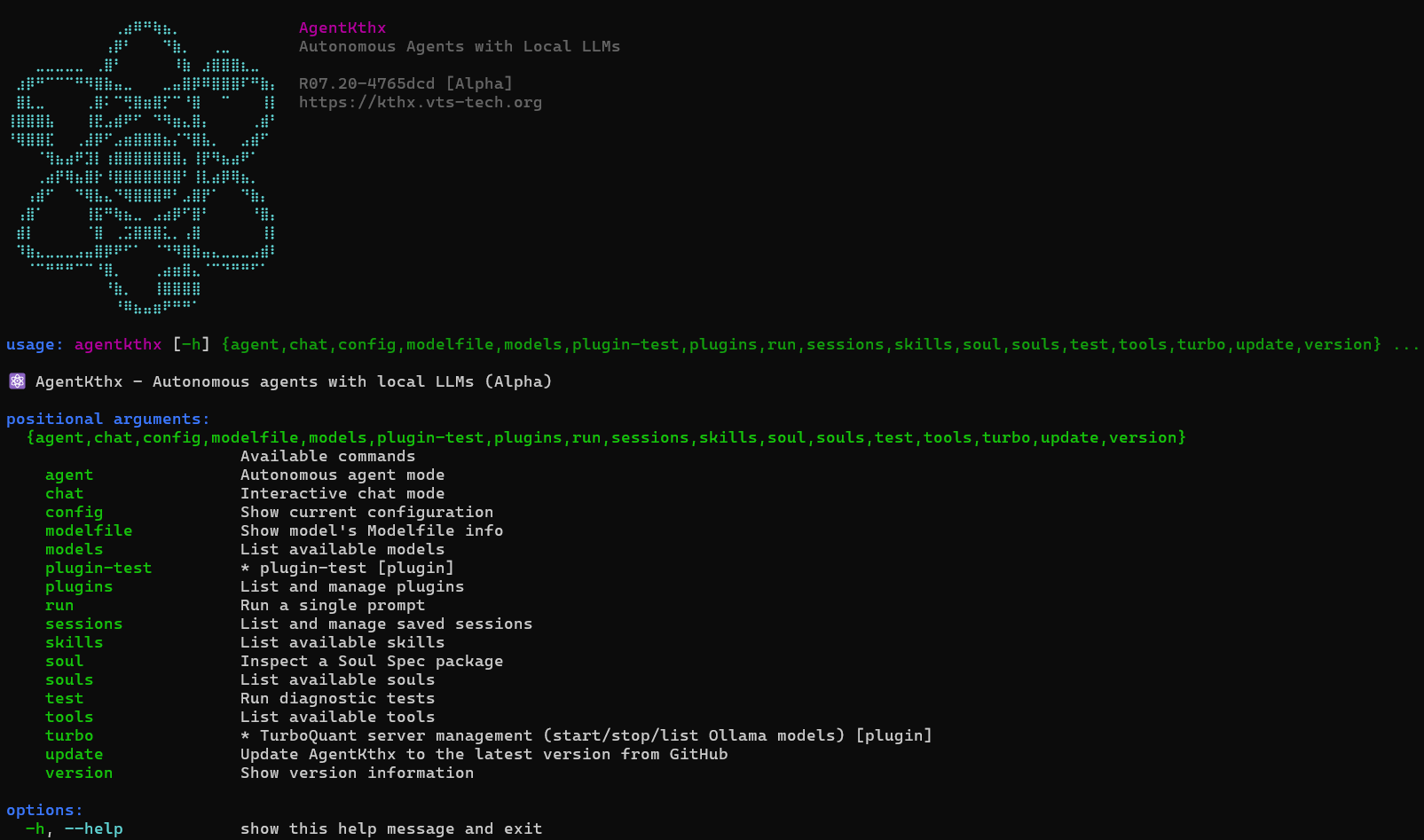Click the atom emoji icon before AgentKthx
The height and width of the screenshot is (840, 1424).
pos(17,381)
